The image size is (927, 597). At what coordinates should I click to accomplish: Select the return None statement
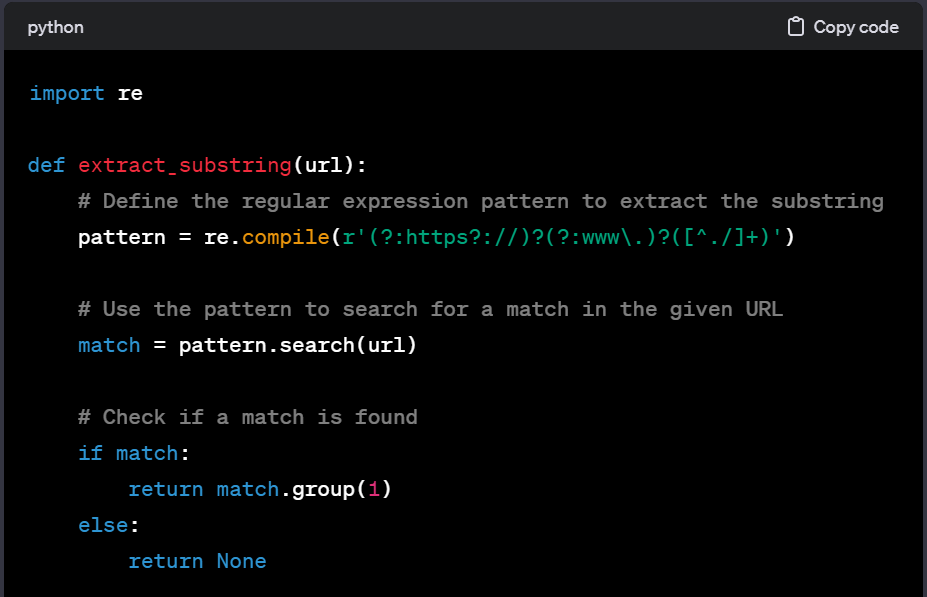tap(197, 561)
